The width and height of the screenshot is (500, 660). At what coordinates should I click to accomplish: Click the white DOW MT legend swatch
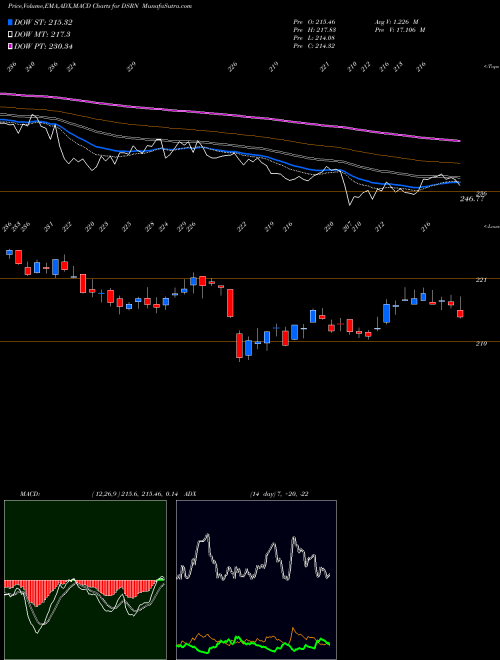11,35
